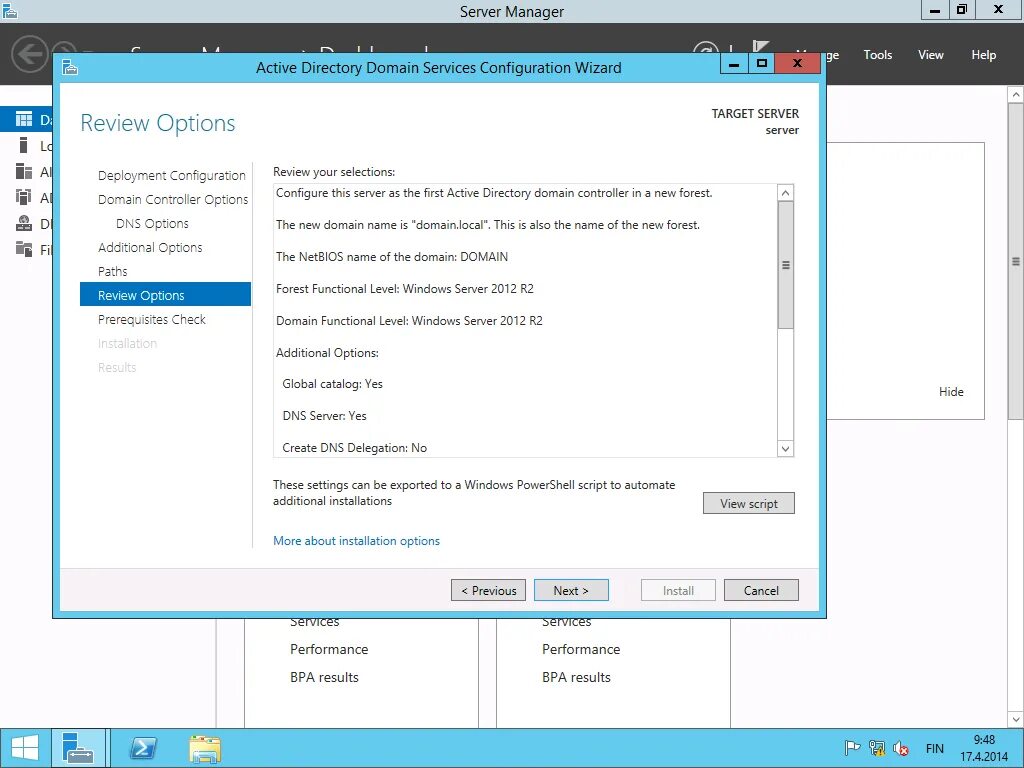Click the NetBIOS name DOMAIN line

392,257
